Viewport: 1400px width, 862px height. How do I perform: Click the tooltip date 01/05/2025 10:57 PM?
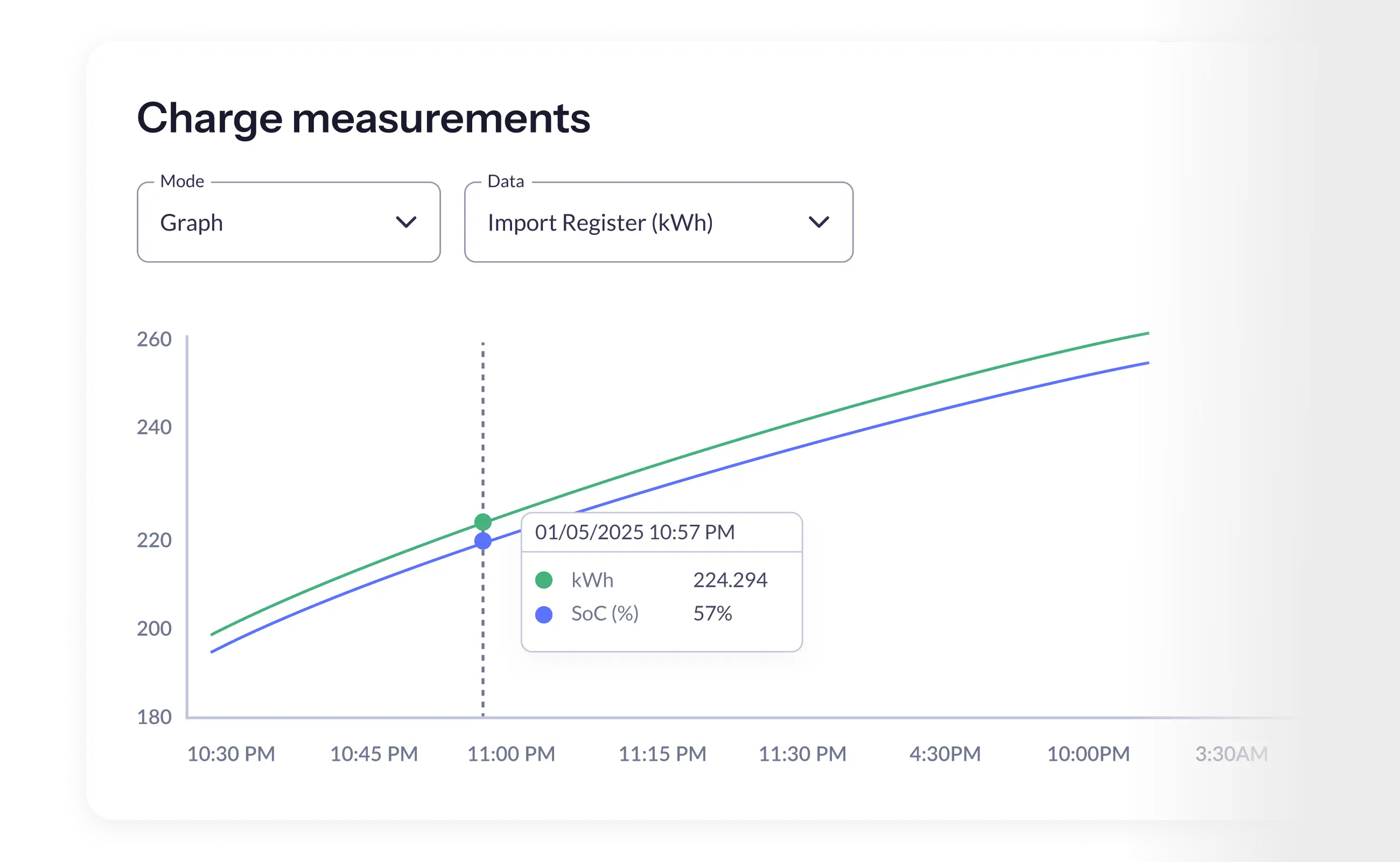pyautogui.click(x=635, y=532)
